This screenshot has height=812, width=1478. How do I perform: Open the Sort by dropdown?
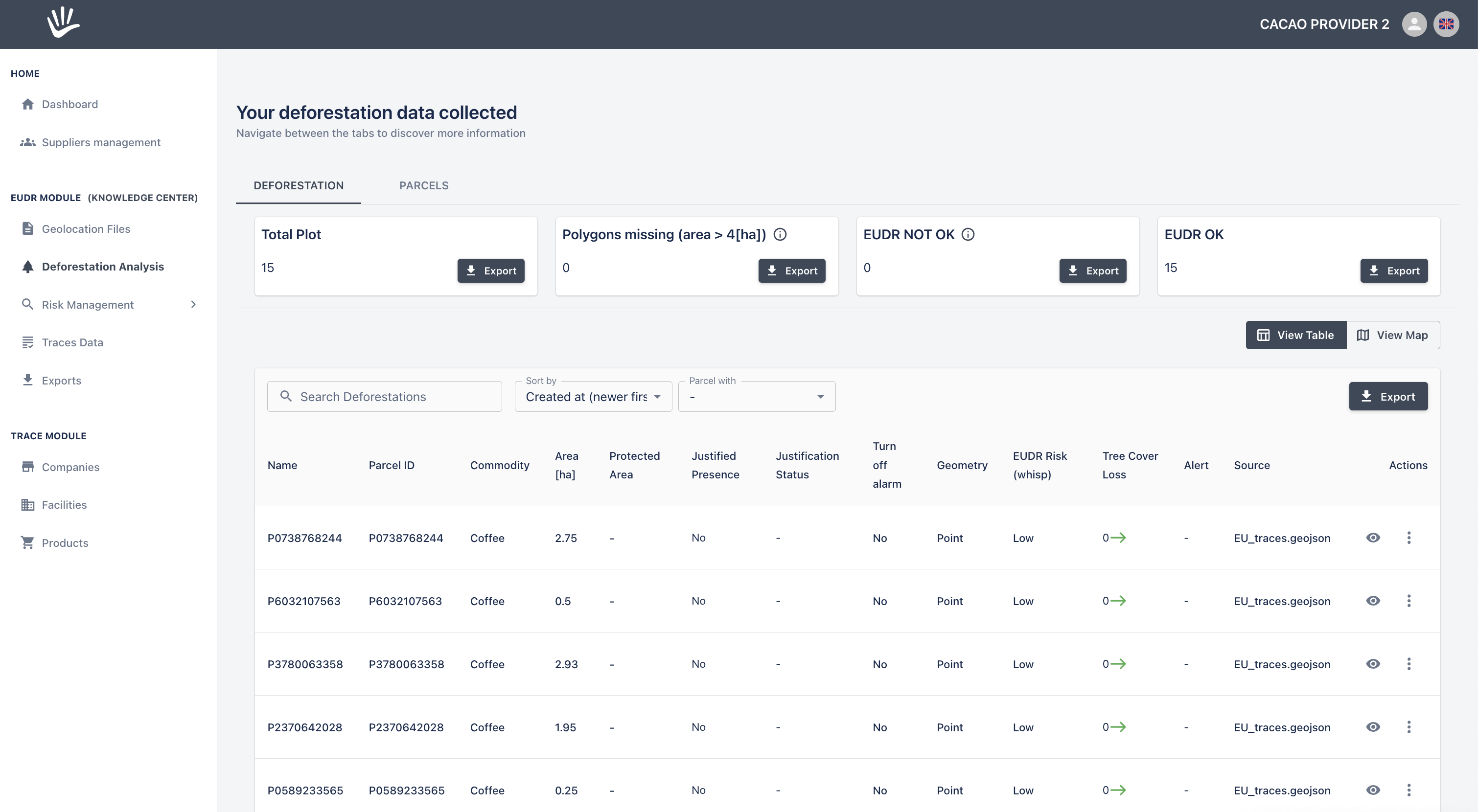pos(593,396)
